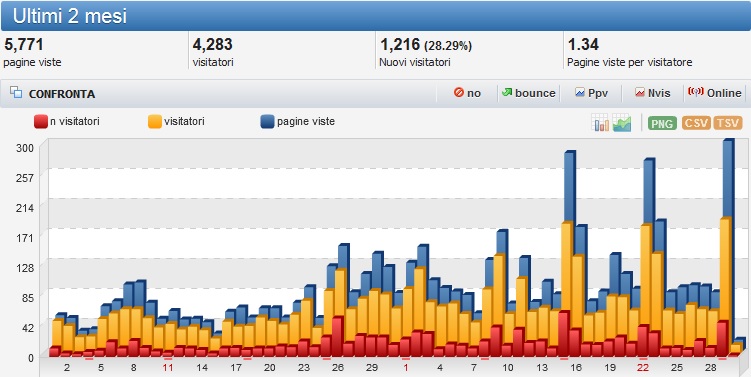Click the 1,216 Nuovi visitatori value
Image resolution: width=751 pixels, height=377 pixels.
click(x=400, y=45)
